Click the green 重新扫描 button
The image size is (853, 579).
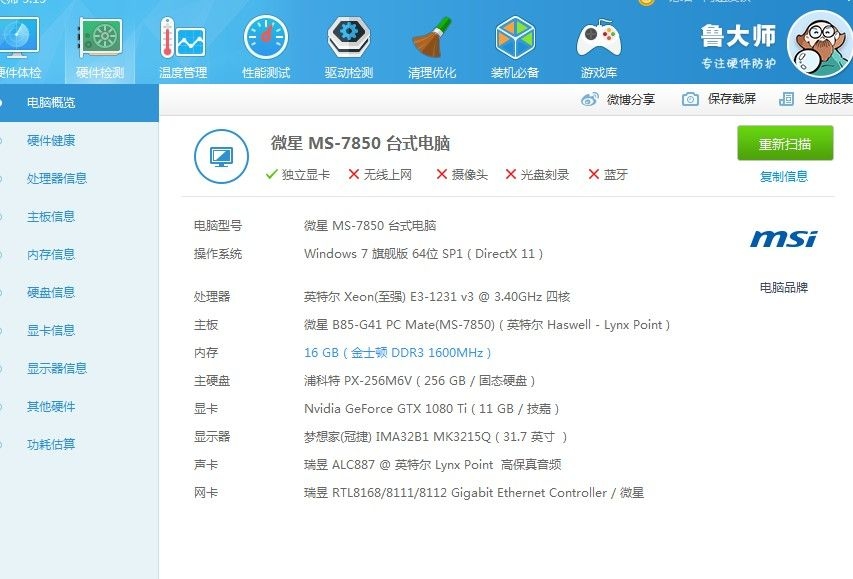coord(785,143)
